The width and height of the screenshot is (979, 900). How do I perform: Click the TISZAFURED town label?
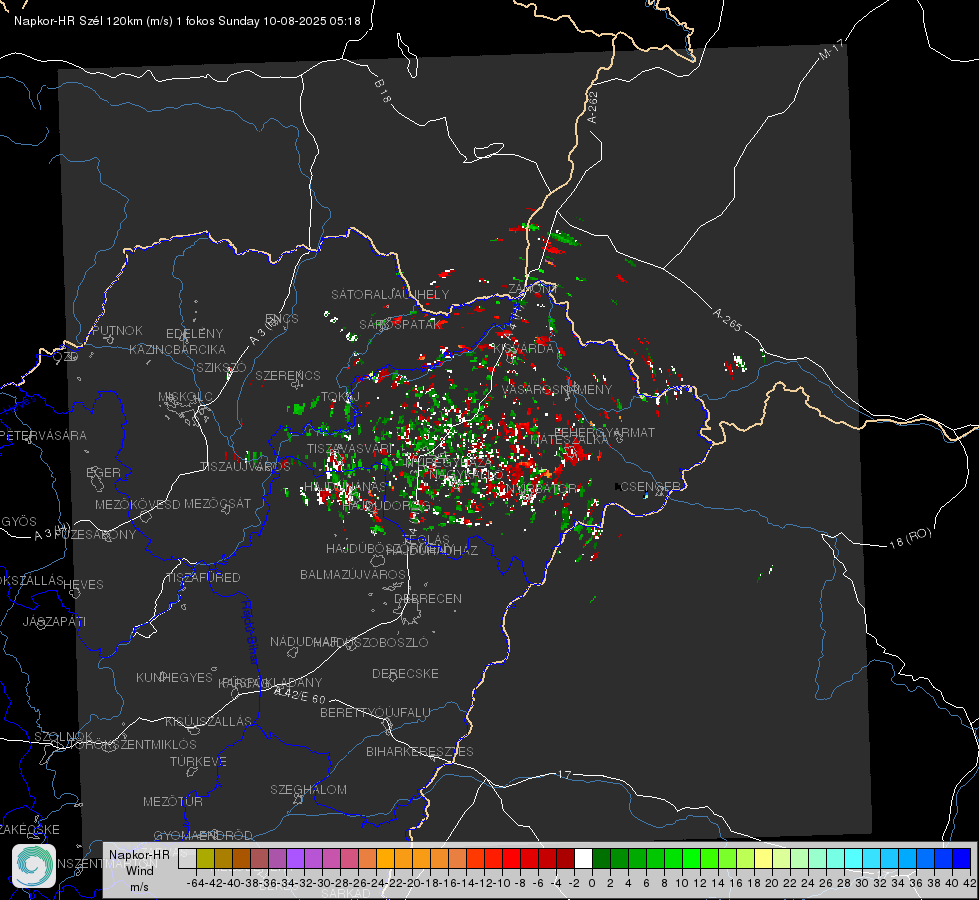click(203, 578)
